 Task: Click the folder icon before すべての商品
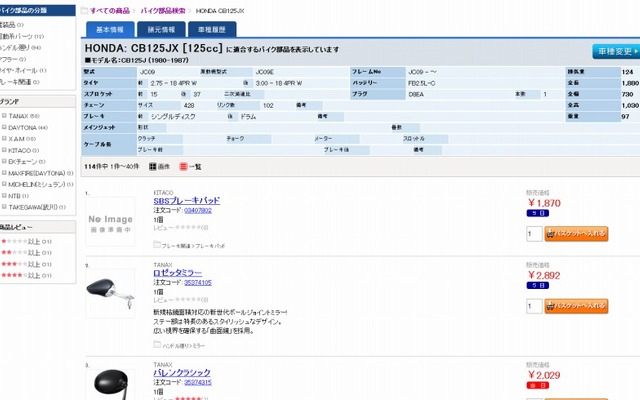tap(84, 11)
